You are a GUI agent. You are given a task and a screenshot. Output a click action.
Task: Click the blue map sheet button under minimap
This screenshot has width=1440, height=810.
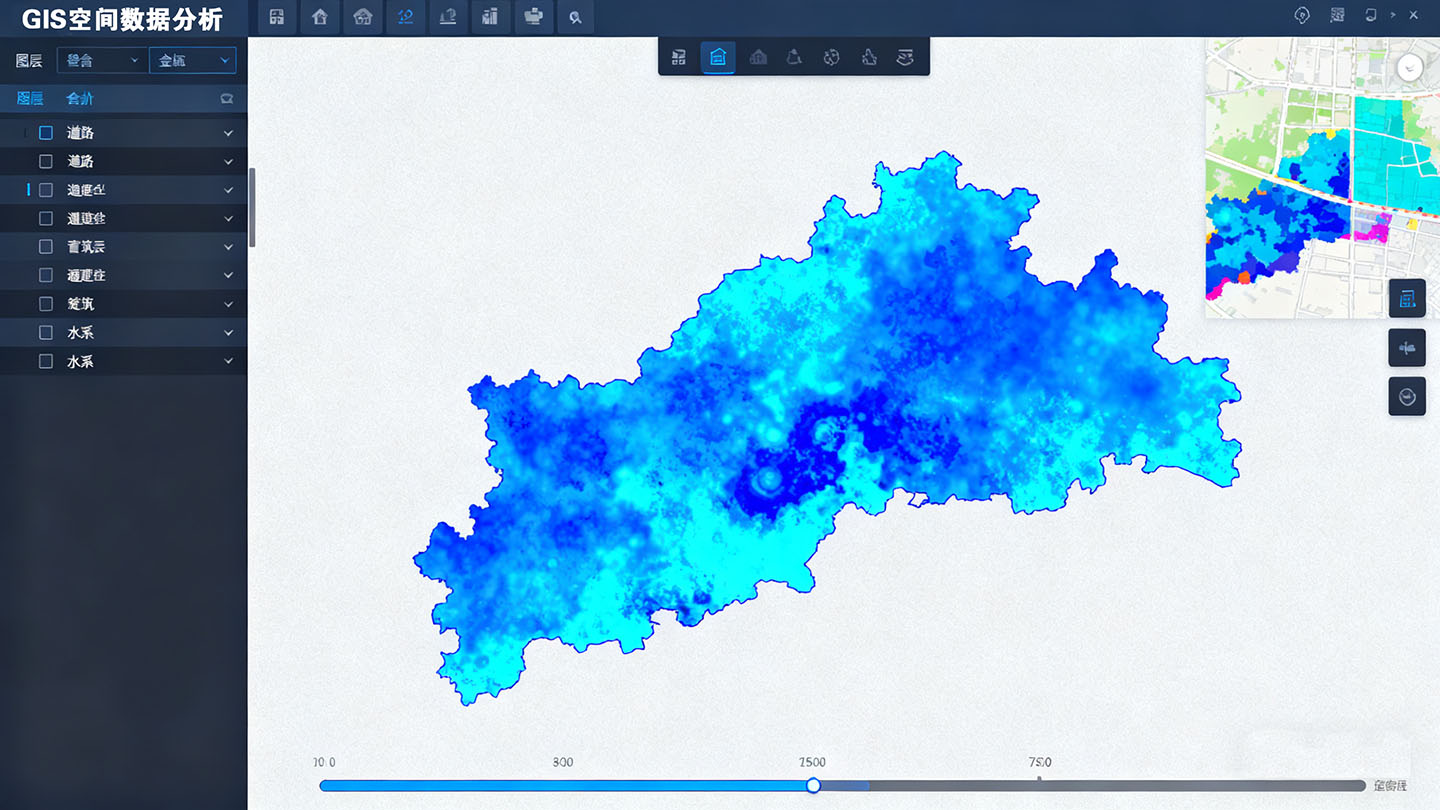pyautogui.click(x=1407, y=298)
